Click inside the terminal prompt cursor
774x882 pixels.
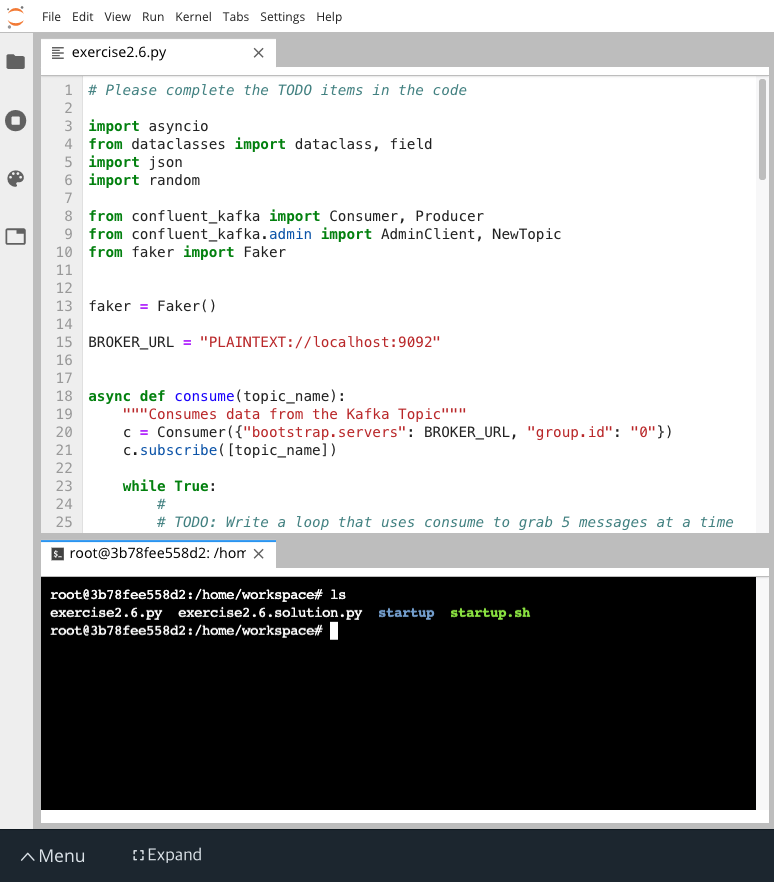(x=334, y=631)
